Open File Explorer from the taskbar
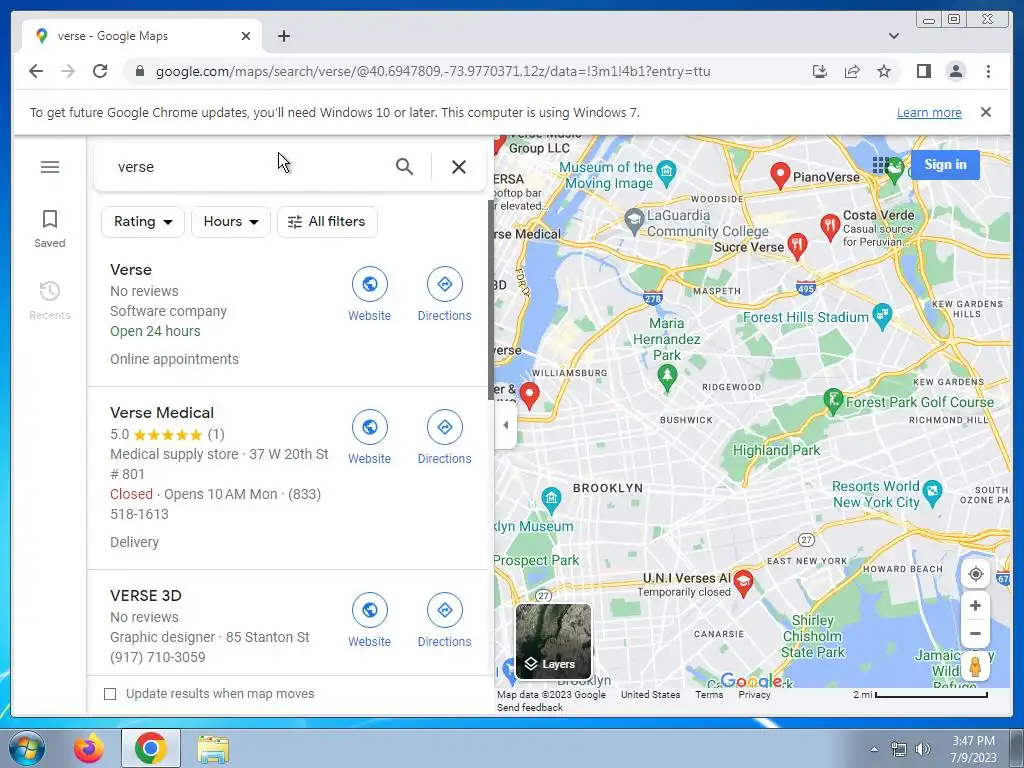The height and width of the screenshot is (768, 1024). [213, 748]
